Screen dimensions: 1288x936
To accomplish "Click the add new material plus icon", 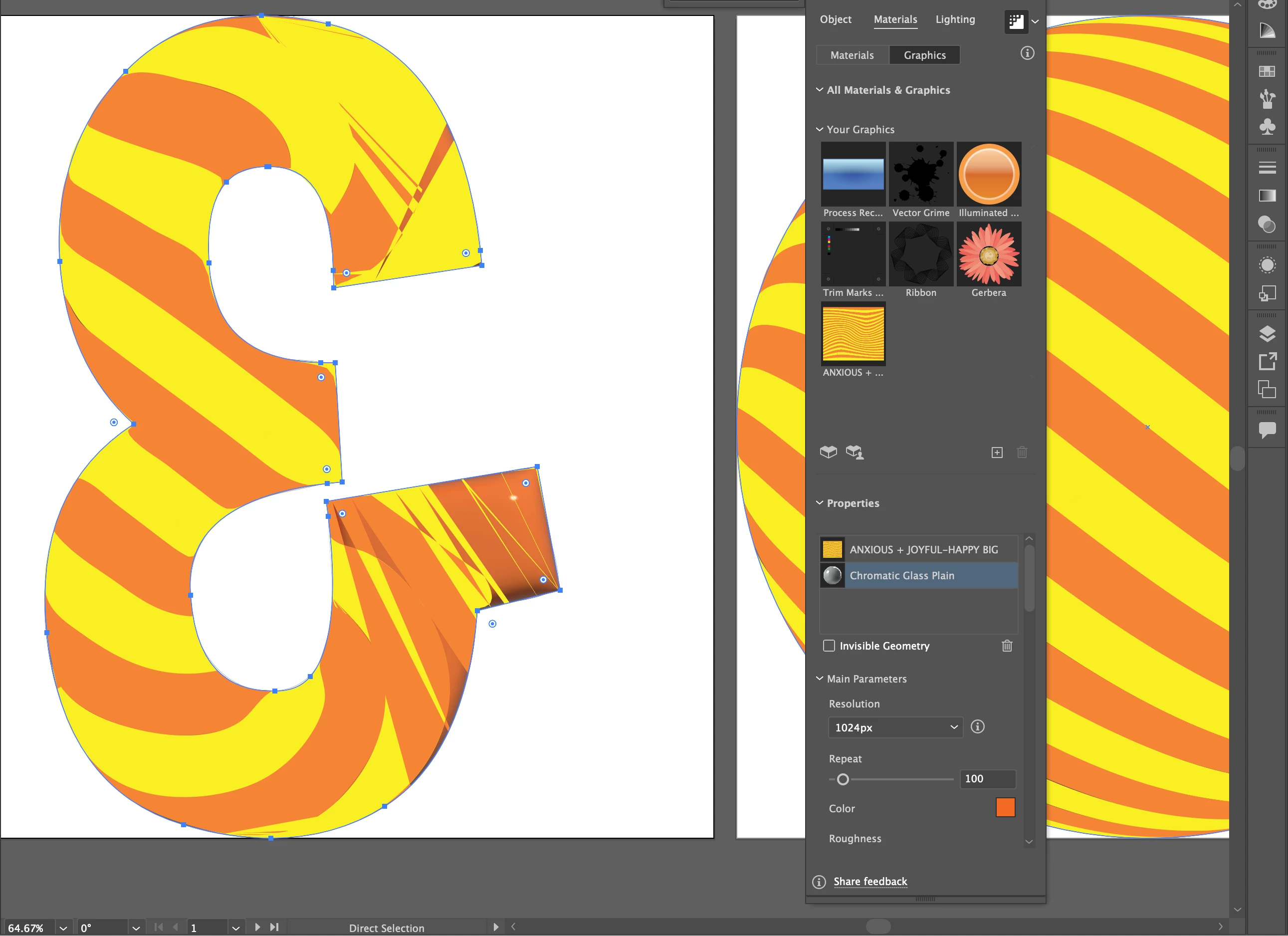I will (997, 452).
